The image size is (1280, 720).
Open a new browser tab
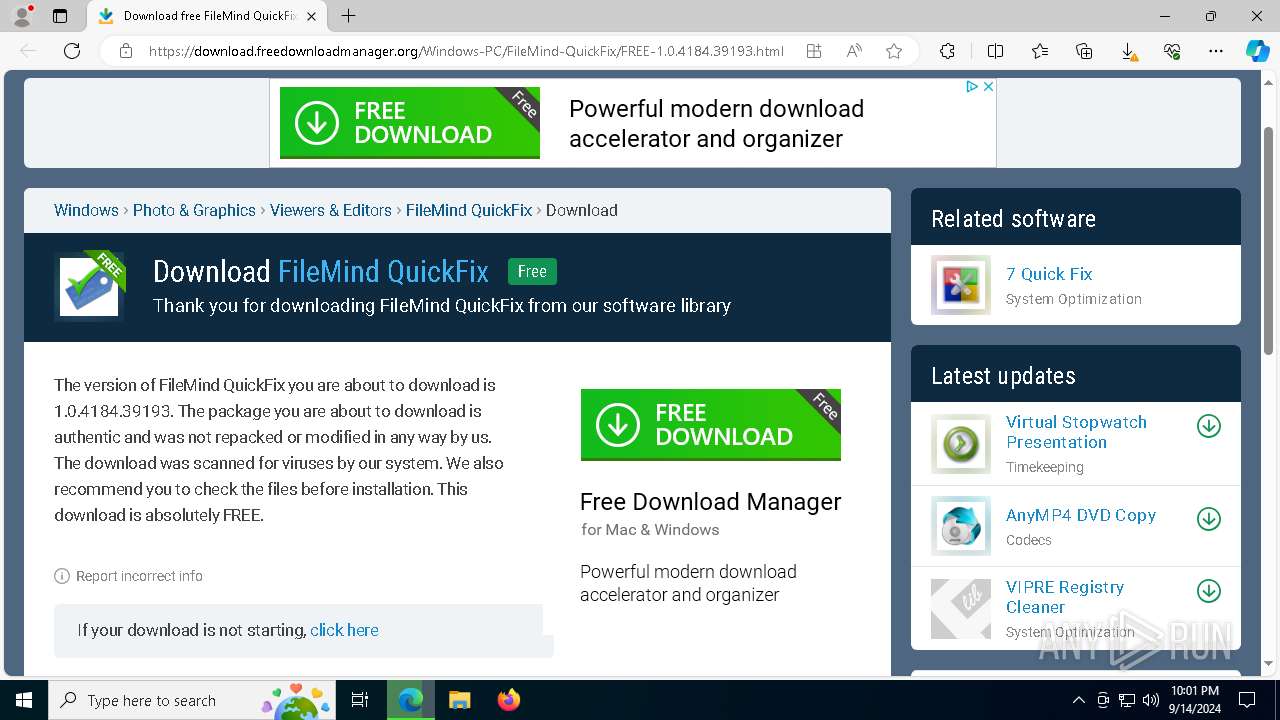(x=348, y=16)
